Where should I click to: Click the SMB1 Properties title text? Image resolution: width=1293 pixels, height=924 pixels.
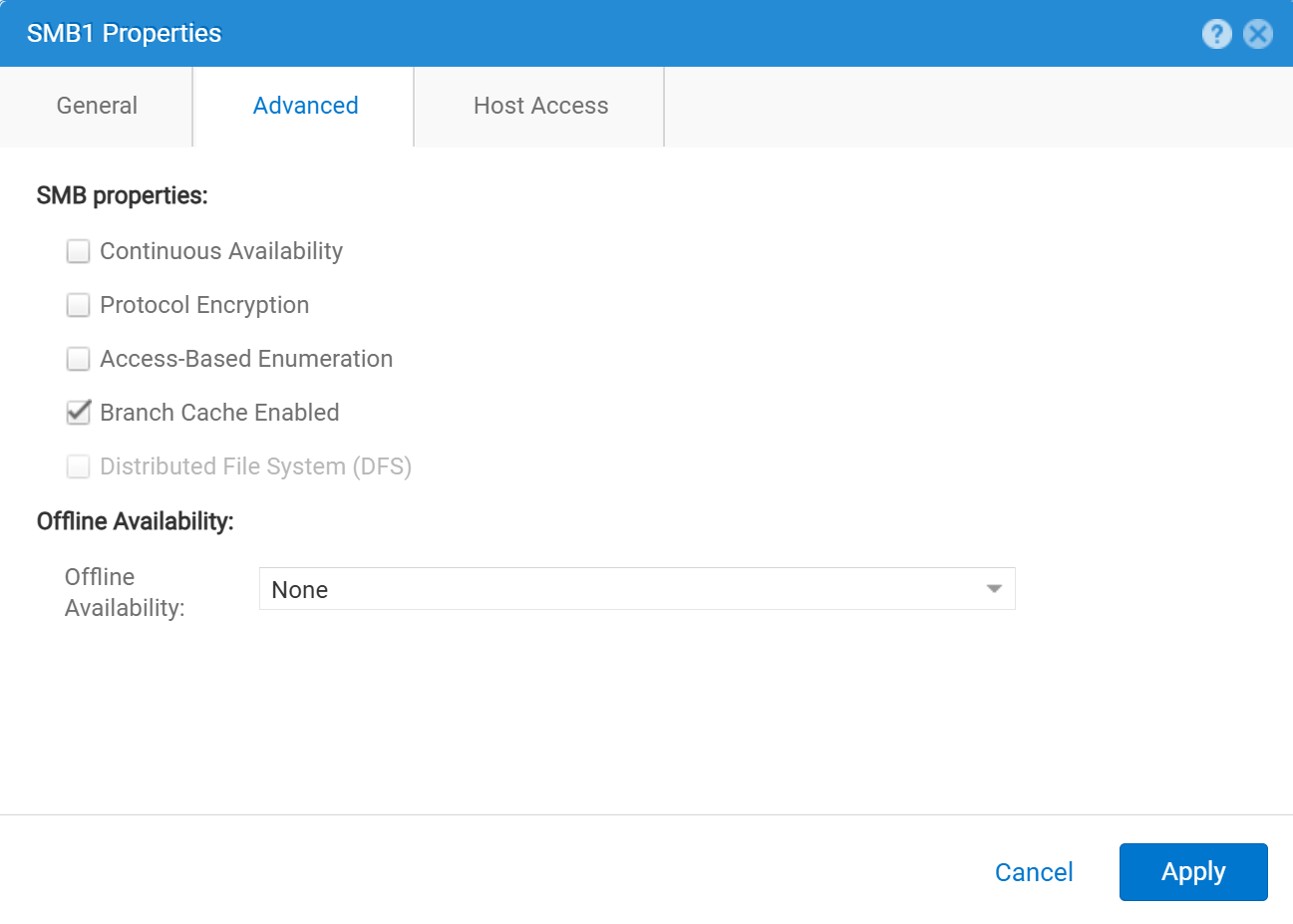click(126, 33)
